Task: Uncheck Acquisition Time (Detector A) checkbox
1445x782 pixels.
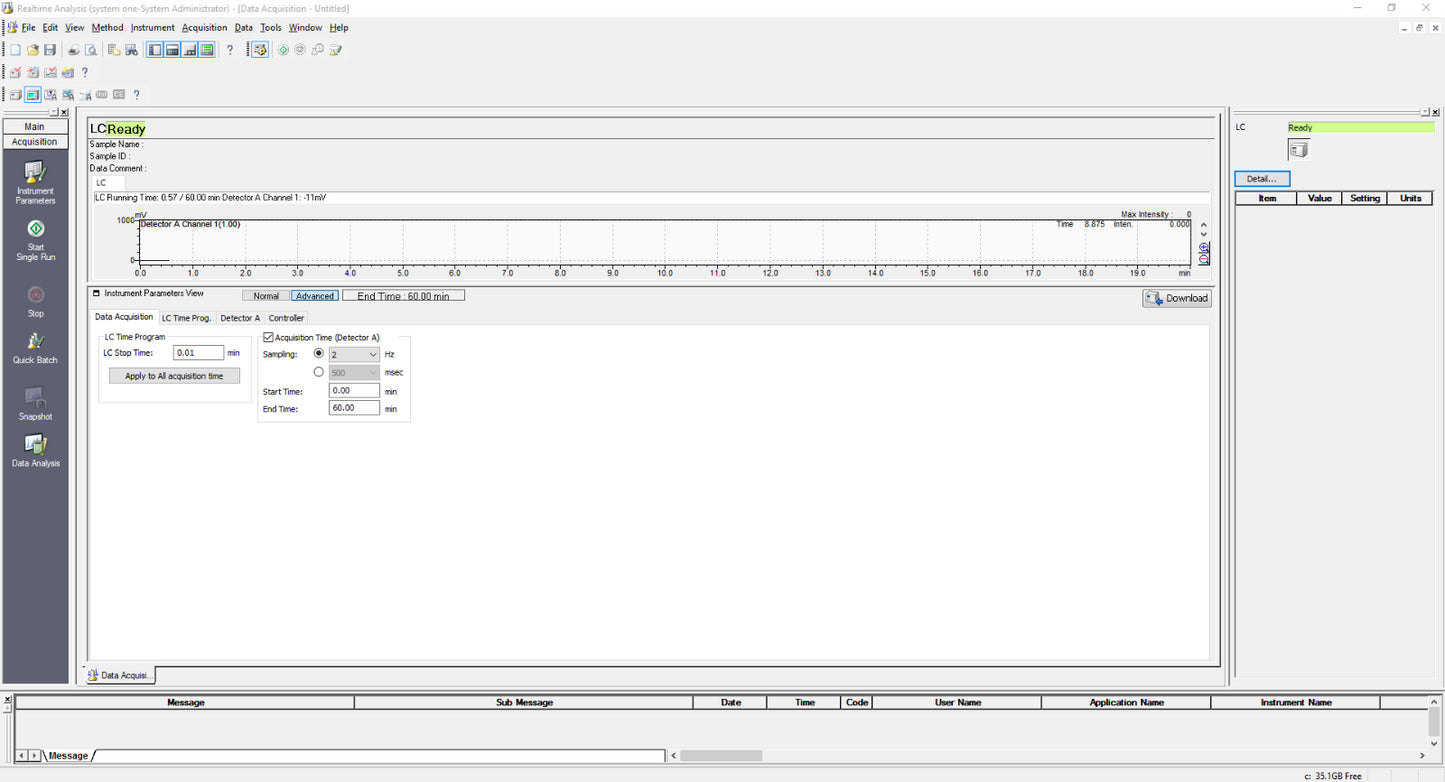Action: 268,338
